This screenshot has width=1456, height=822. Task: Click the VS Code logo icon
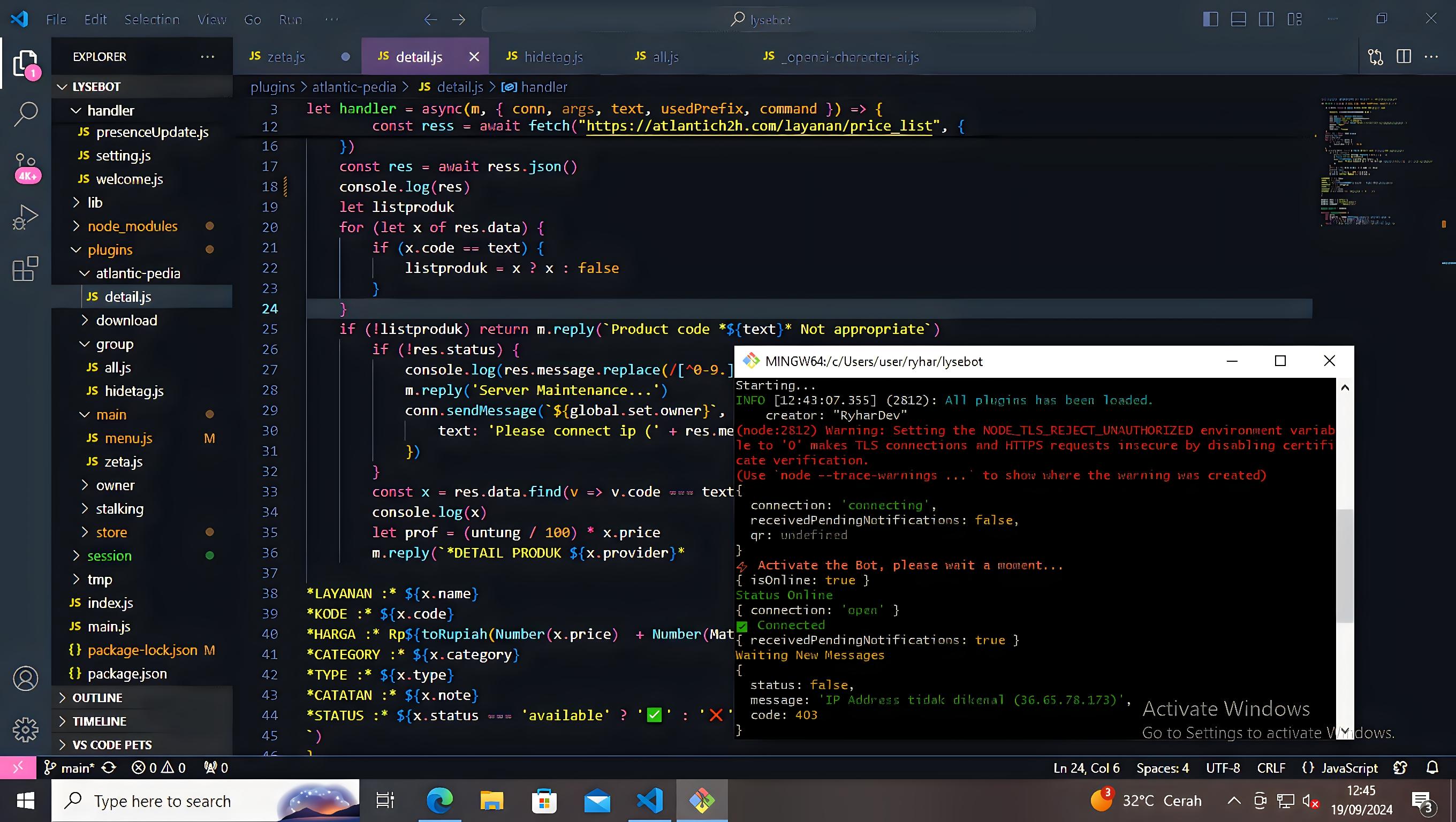19,19
